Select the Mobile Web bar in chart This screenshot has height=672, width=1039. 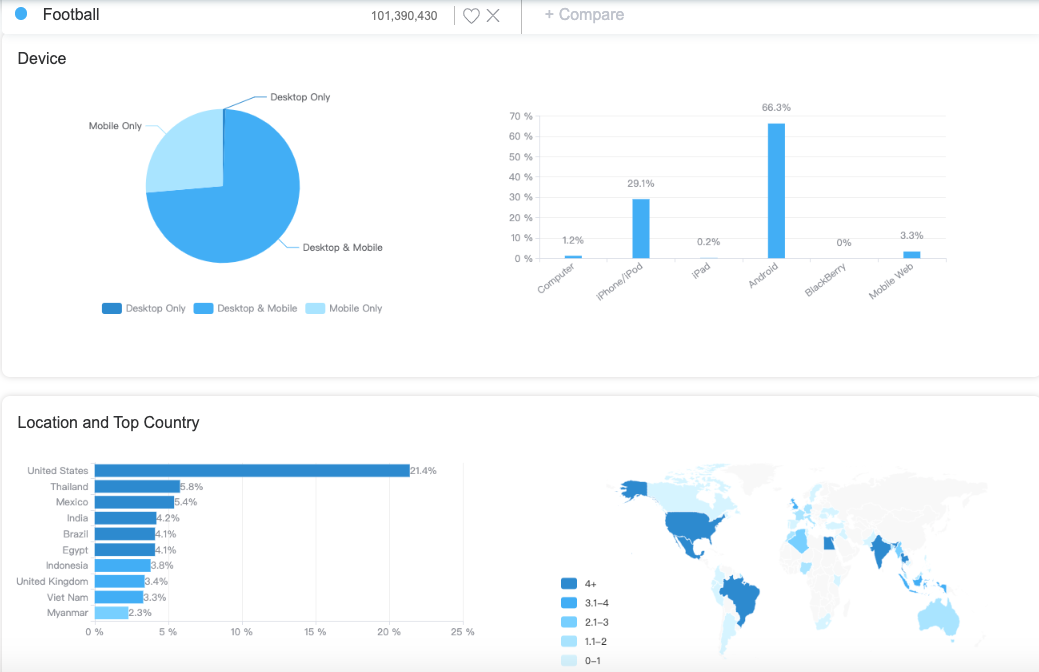pos(912,254)
